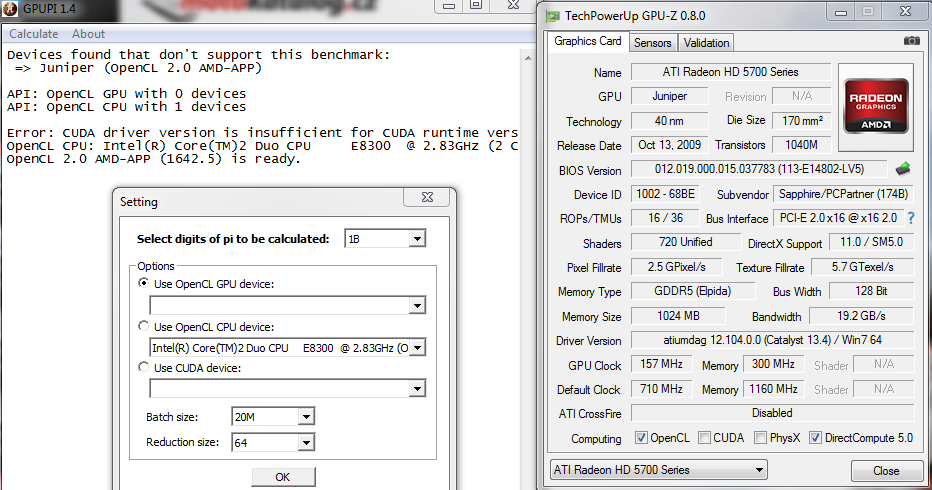
Task: Click the Bus Interface question mark icon
Action: (911, 218)
